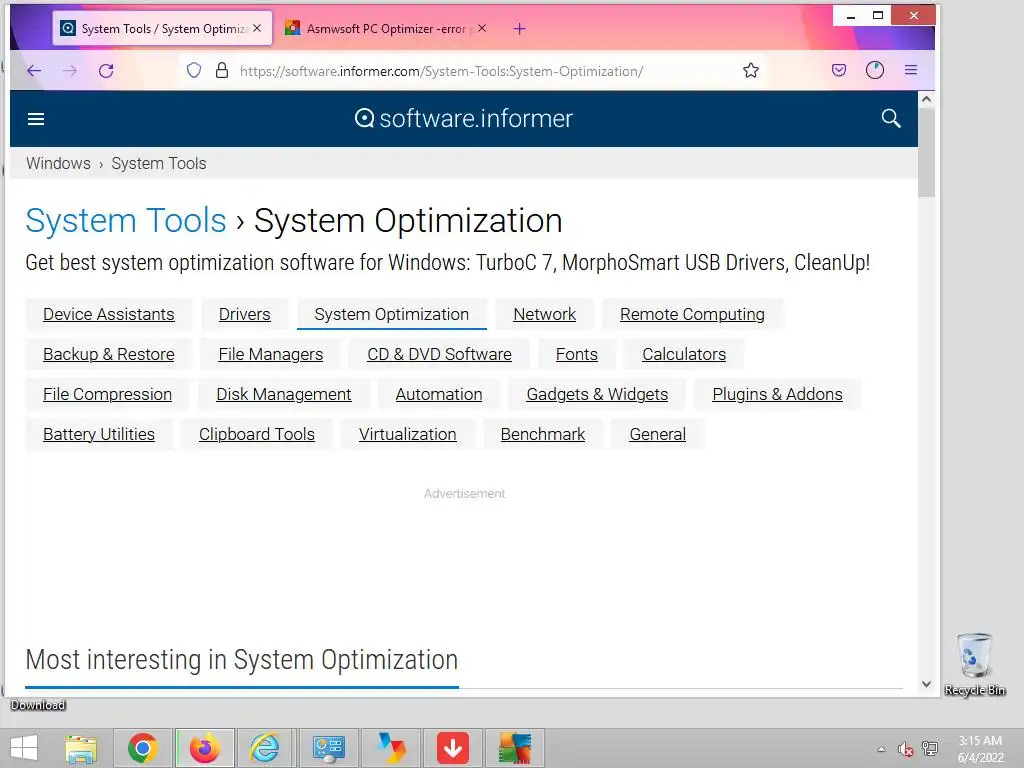Click the blue and orange taskbar app icon

391,748
